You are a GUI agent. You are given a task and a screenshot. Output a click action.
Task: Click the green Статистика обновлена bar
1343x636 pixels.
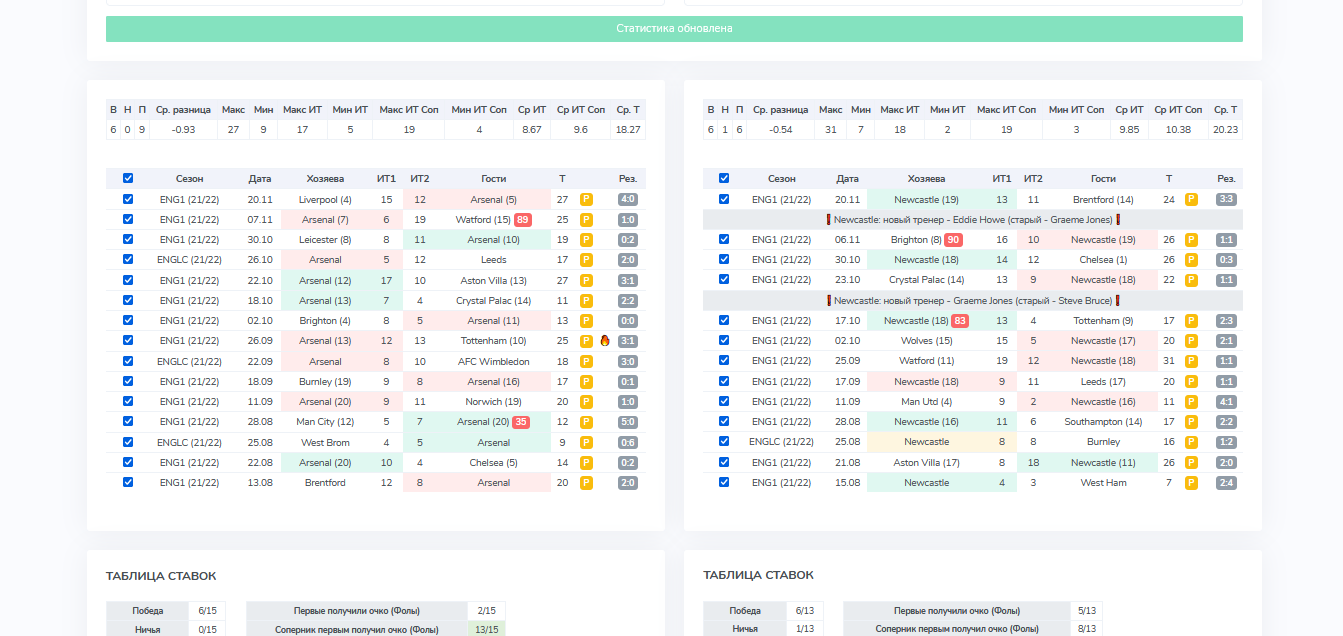point(674,29)
